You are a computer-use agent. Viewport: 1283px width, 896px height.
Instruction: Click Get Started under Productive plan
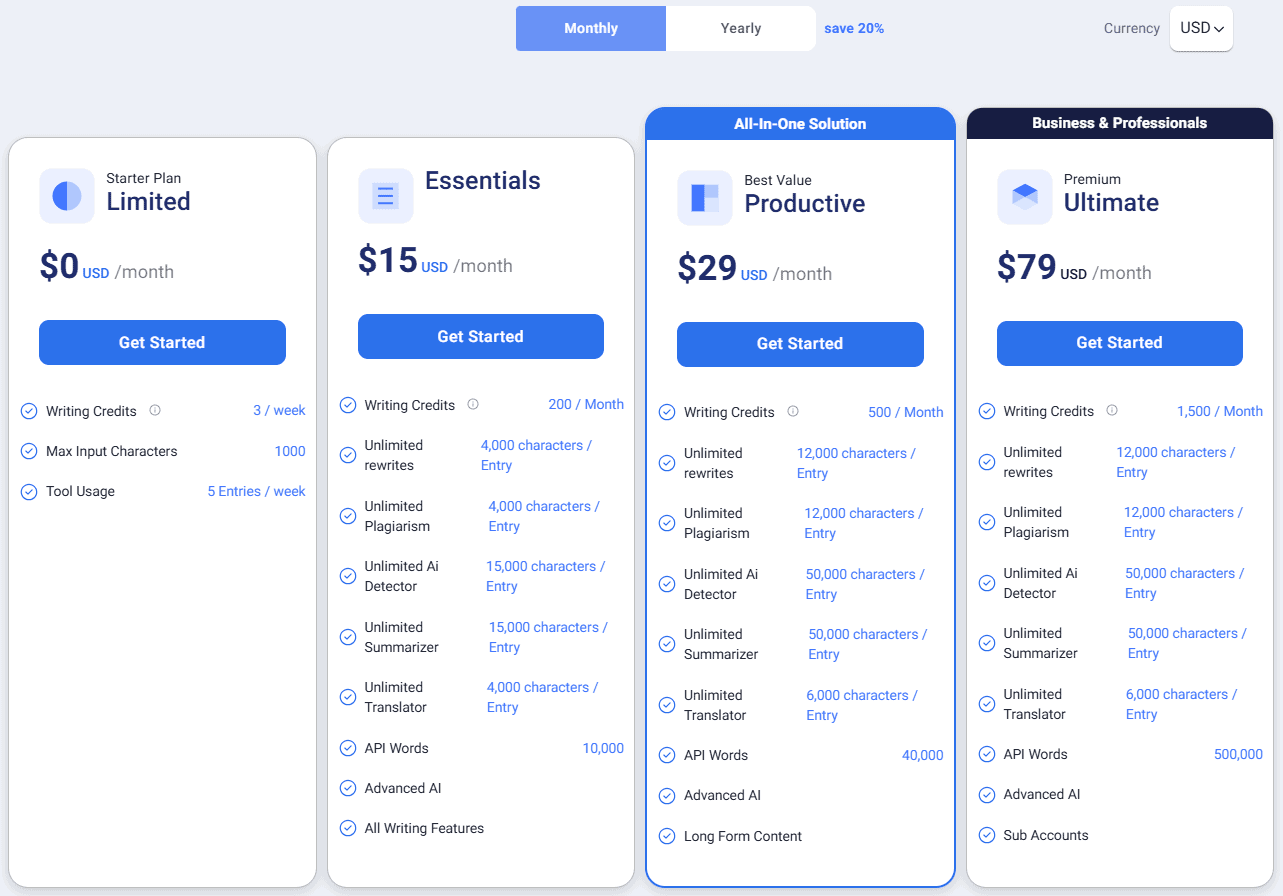tap(800, 344)
